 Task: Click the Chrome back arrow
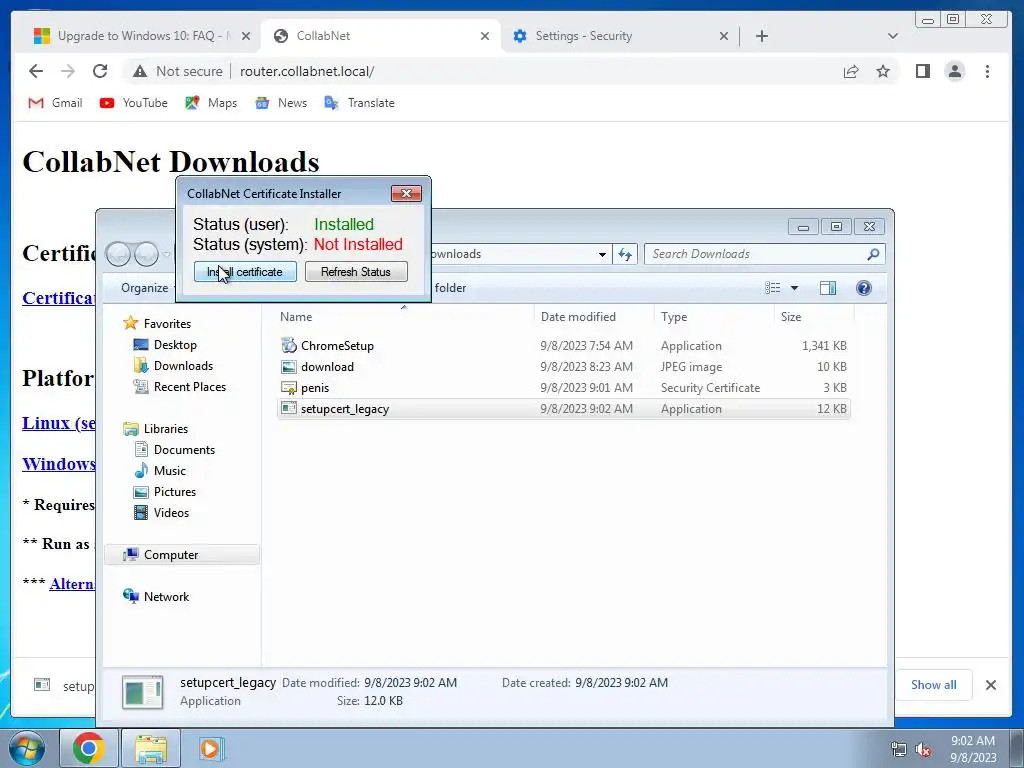[36, 71]
